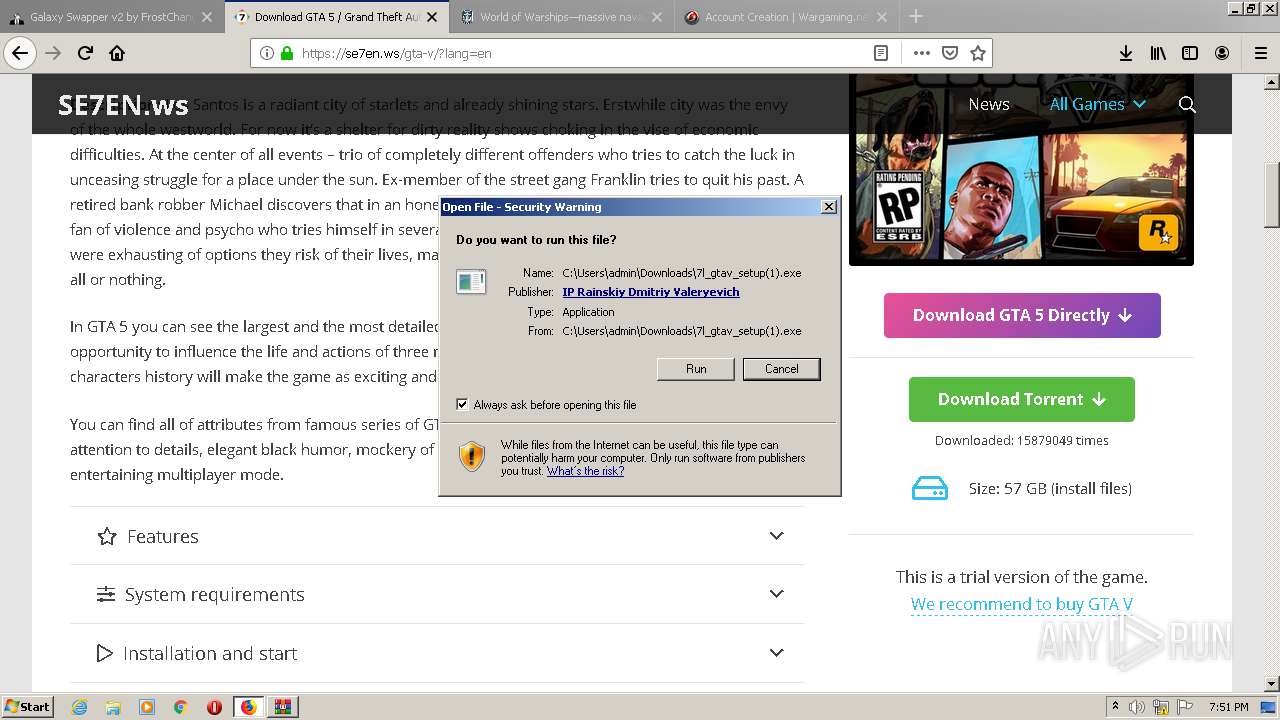The image size is (1280, 720).
Task: Expand the Features section
Action: click(x=437, y=536)
